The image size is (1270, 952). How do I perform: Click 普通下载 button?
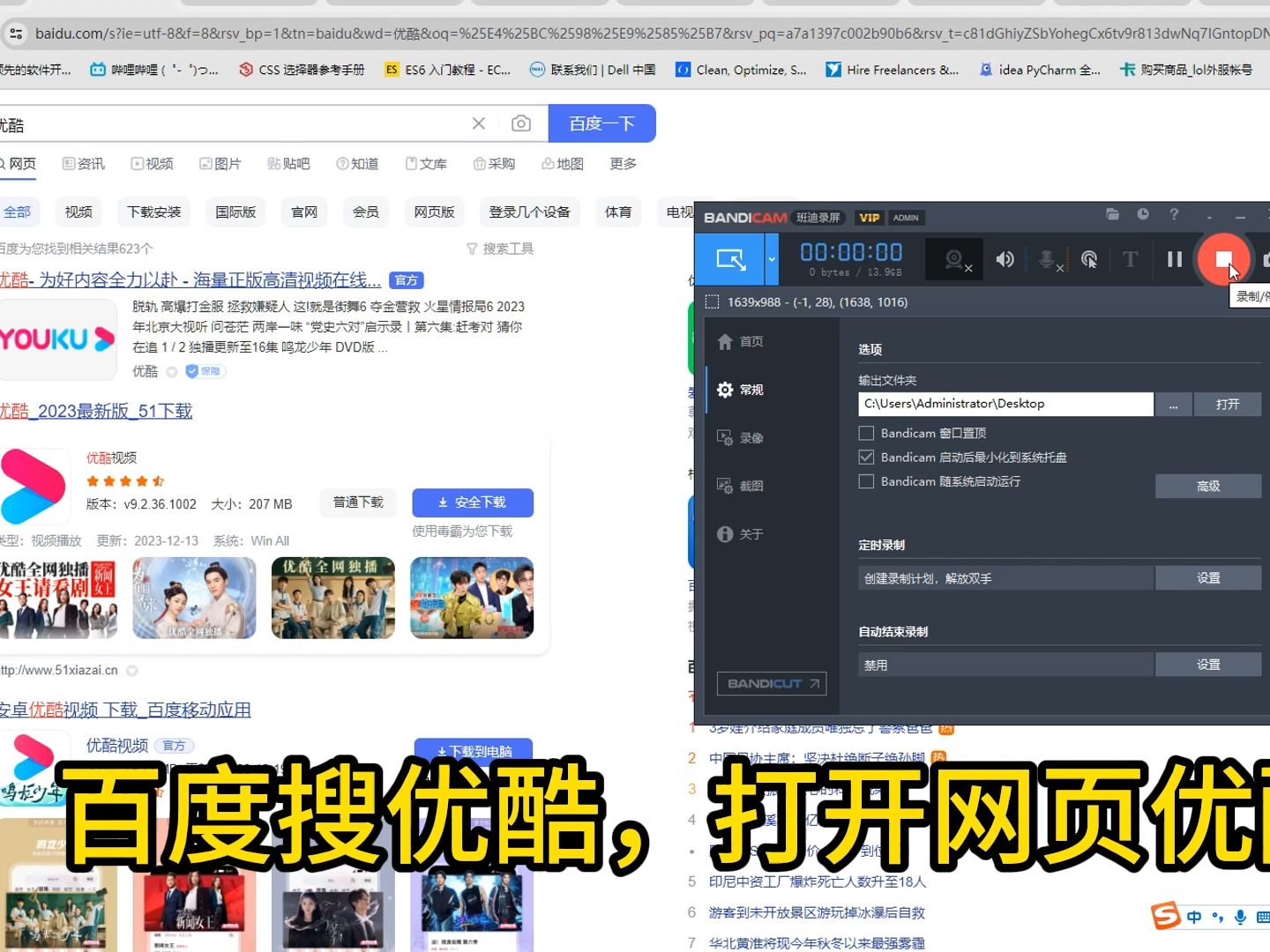(x=358, y=502)
